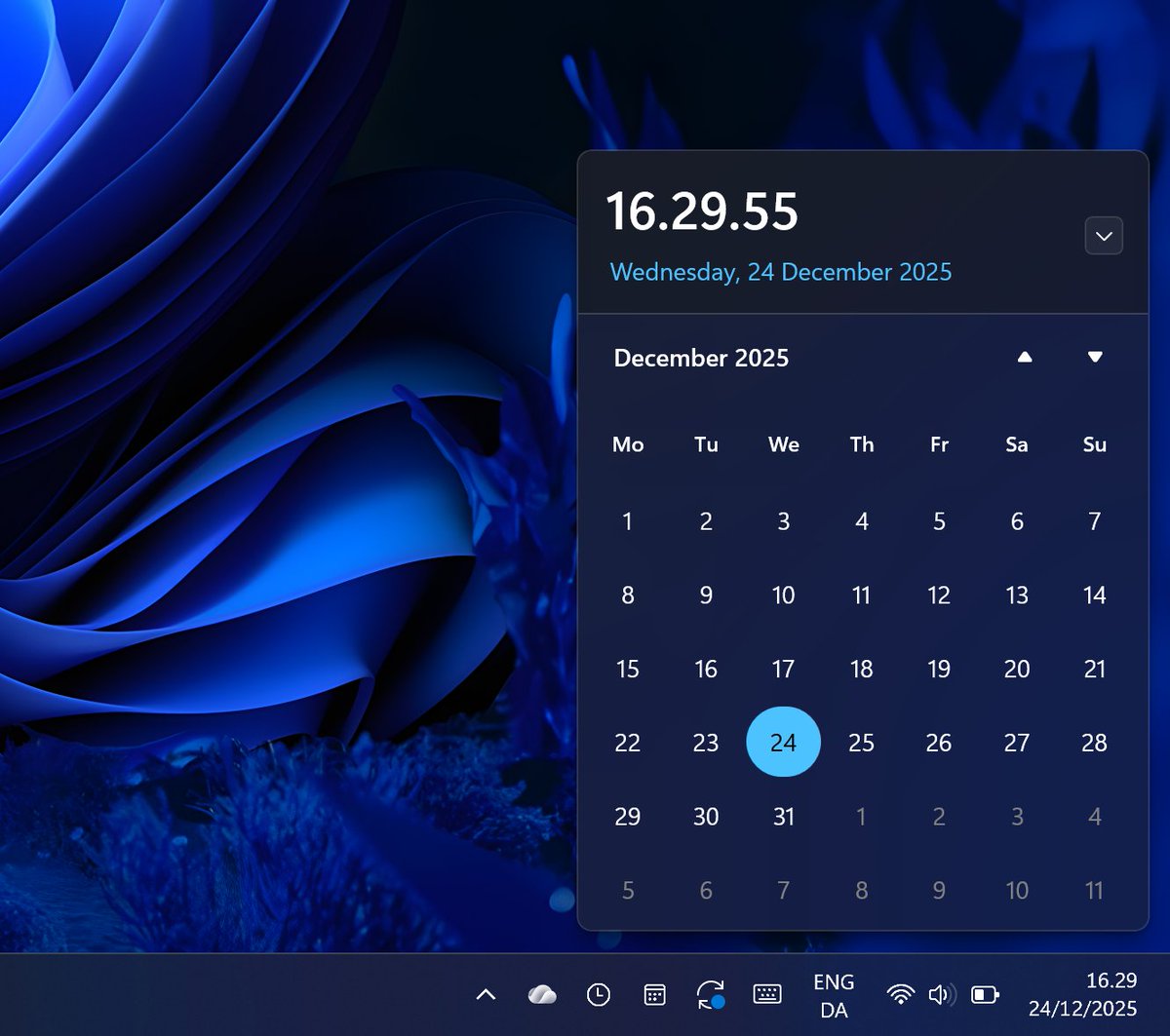
Task: Click the Wi-Fi icon in the taskbar
Action: coord(900,995)
